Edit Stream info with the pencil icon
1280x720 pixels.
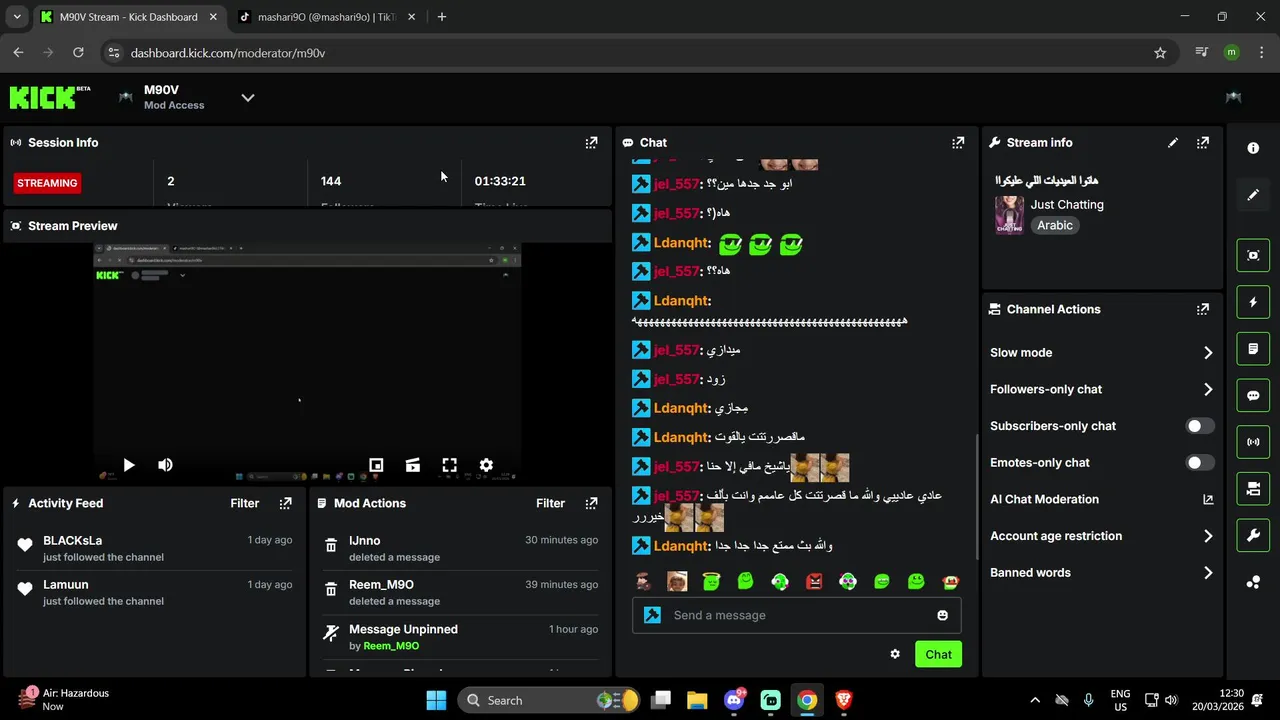[x=1173, y=143]
